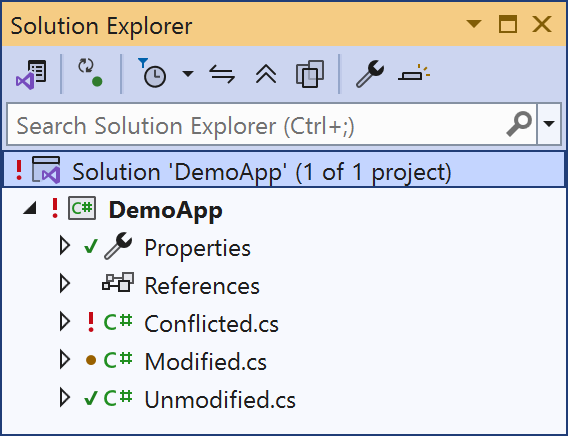568x436 pixels.
Task: Select the DemoApp project name
Action: tap(166, 210)
